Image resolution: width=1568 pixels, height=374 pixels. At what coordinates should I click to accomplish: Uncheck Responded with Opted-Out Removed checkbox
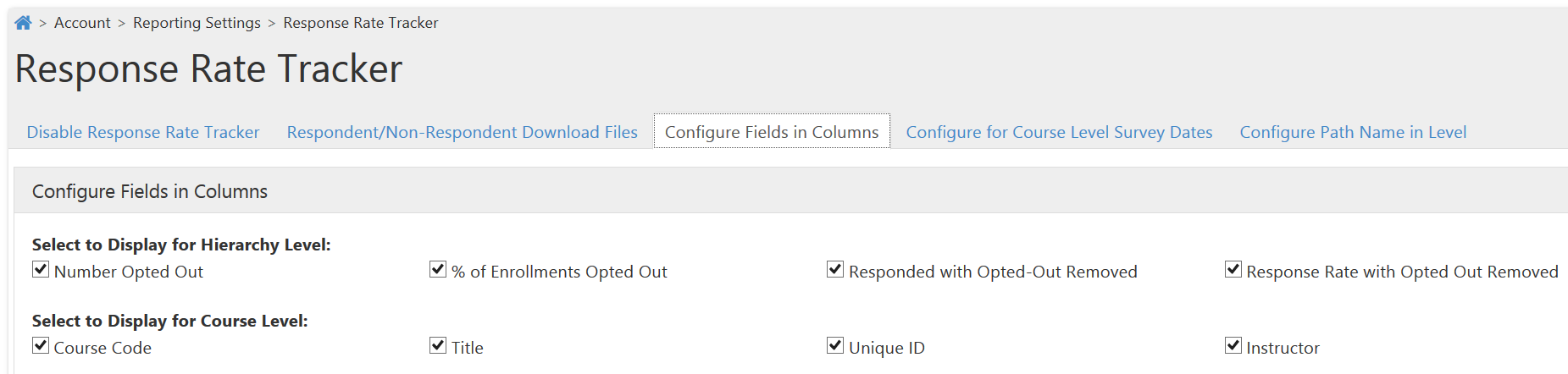coord(835,269)
